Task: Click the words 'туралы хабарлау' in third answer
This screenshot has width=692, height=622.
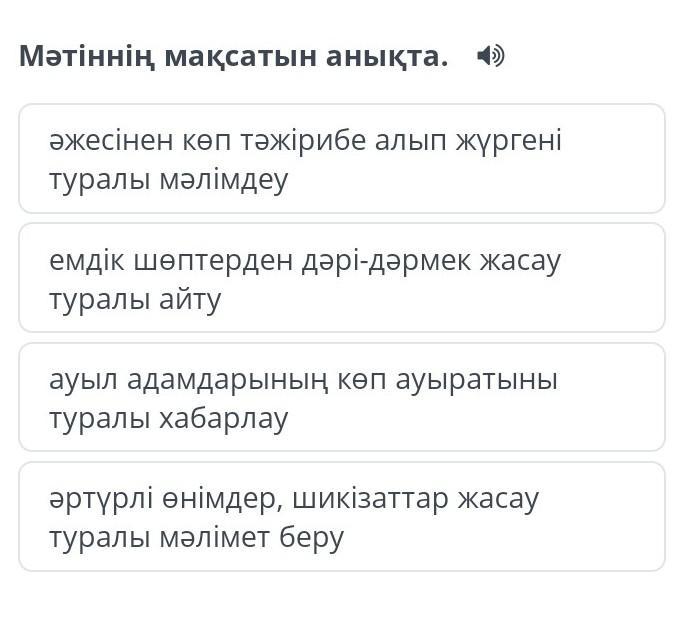Action: coord(169,419)
